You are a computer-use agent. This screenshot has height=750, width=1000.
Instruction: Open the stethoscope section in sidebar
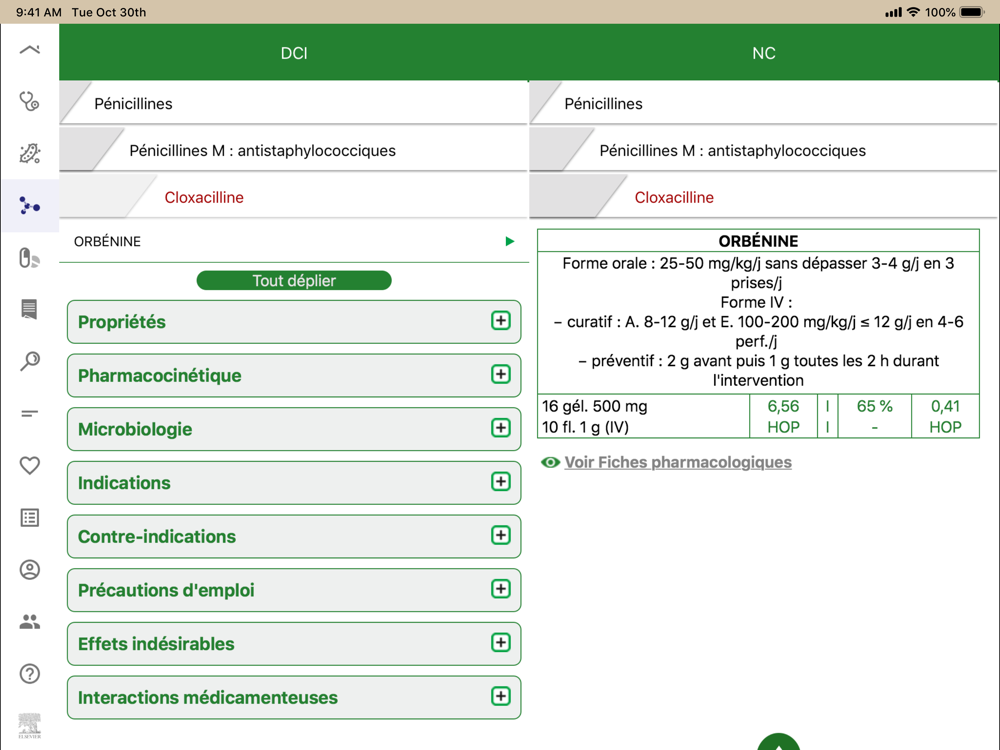coord(29,101)
